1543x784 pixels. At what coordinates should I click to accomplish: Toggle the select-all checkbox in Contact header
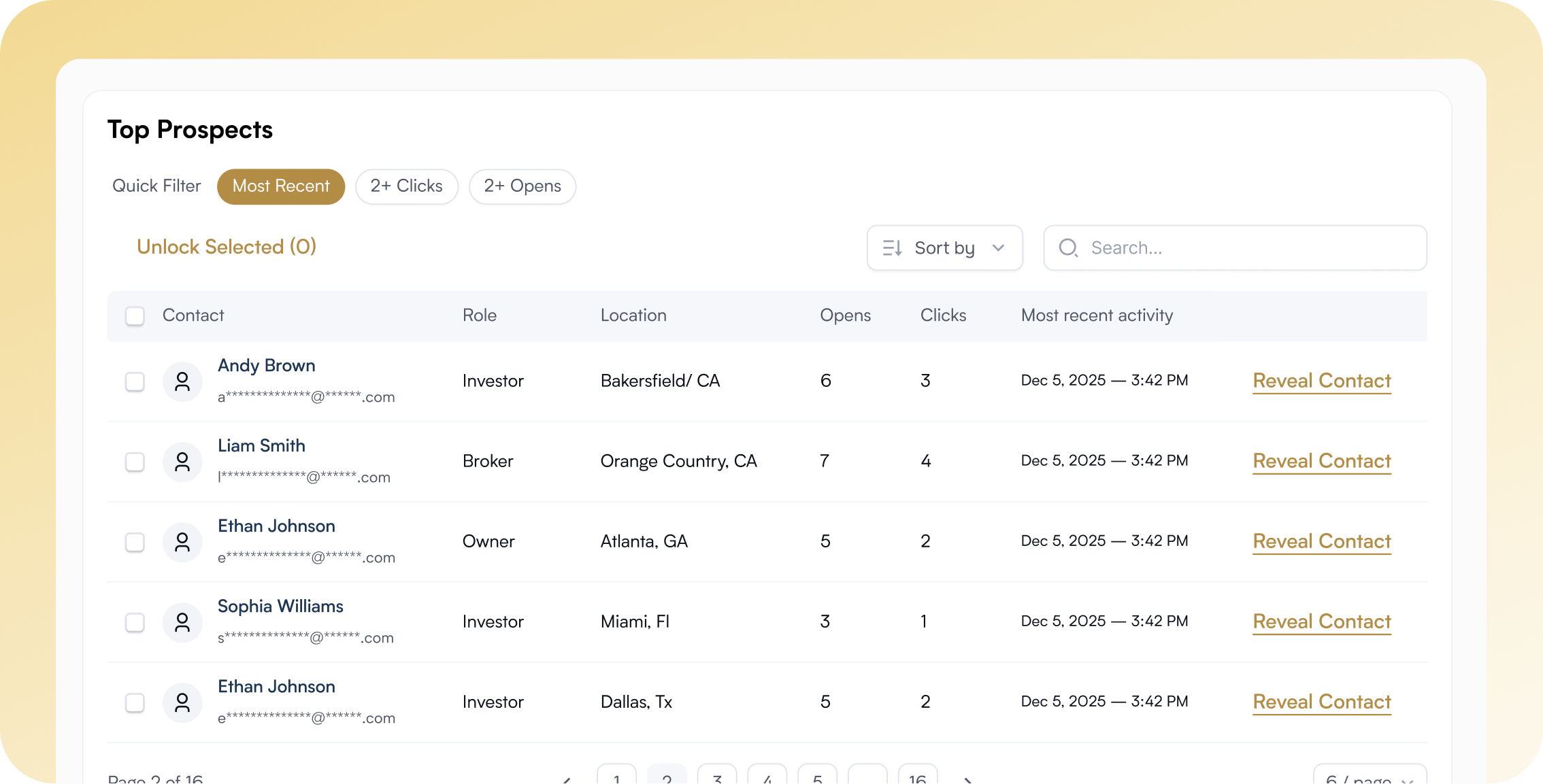135,316
